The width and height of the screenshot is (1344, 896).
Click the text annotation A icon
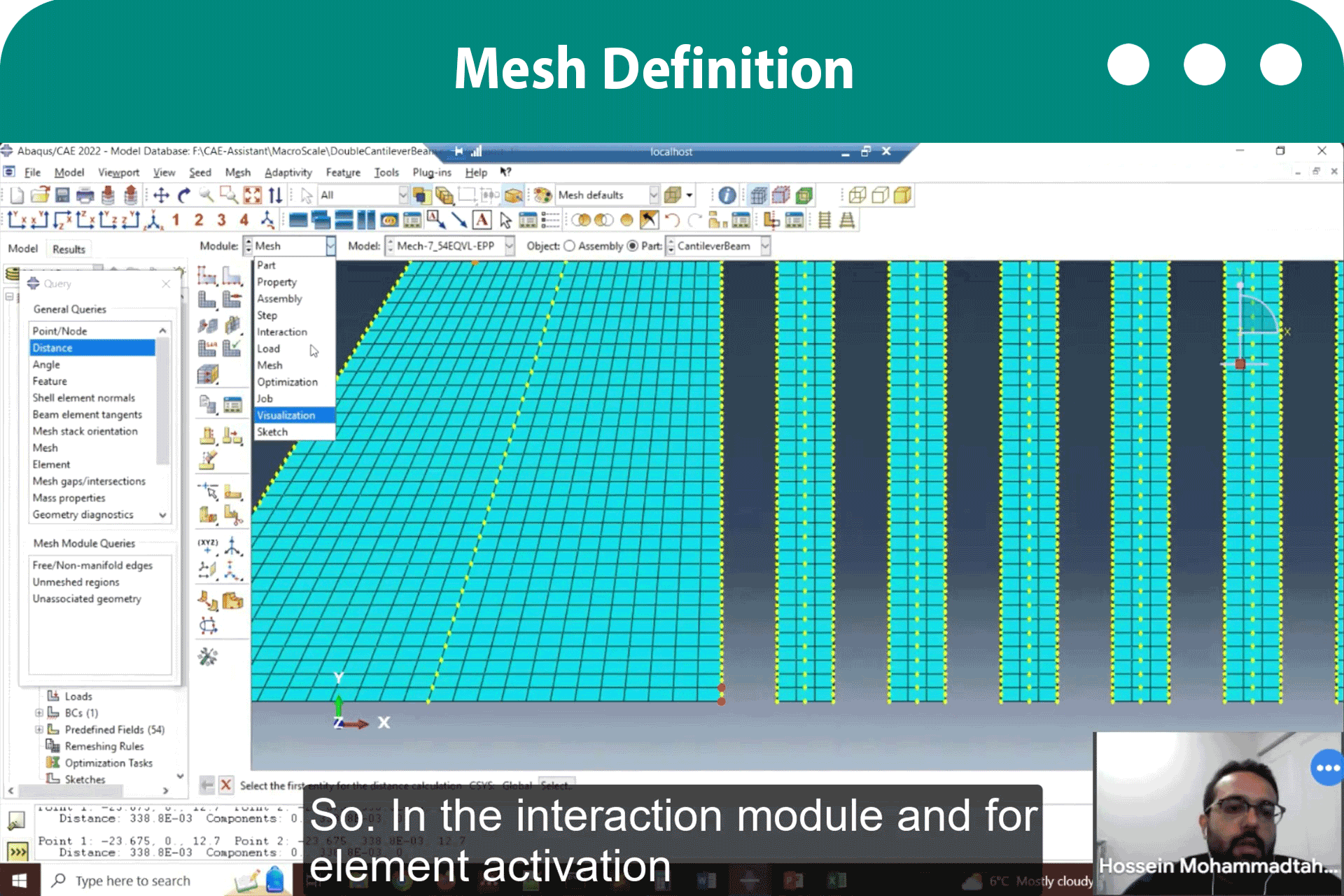(x=482, y=220)
